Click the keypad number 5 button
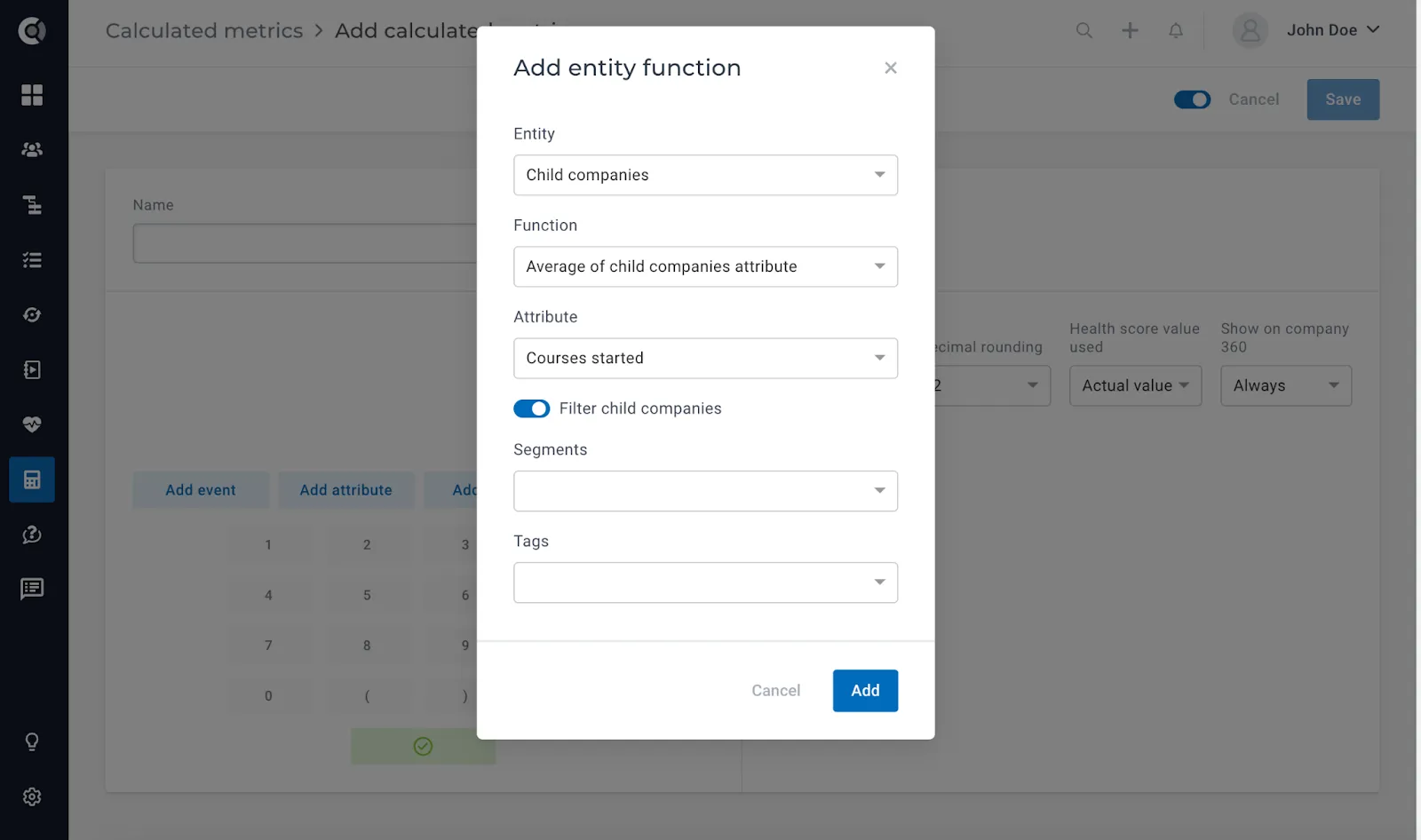 click(367, 595)
